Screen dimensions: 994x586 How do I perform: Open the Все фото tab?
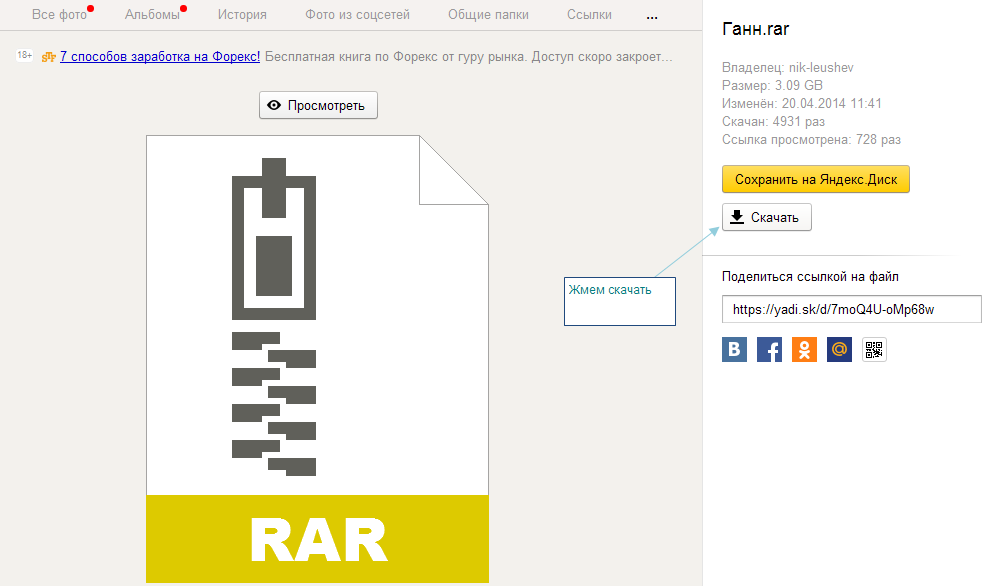(x=60, y=15)
